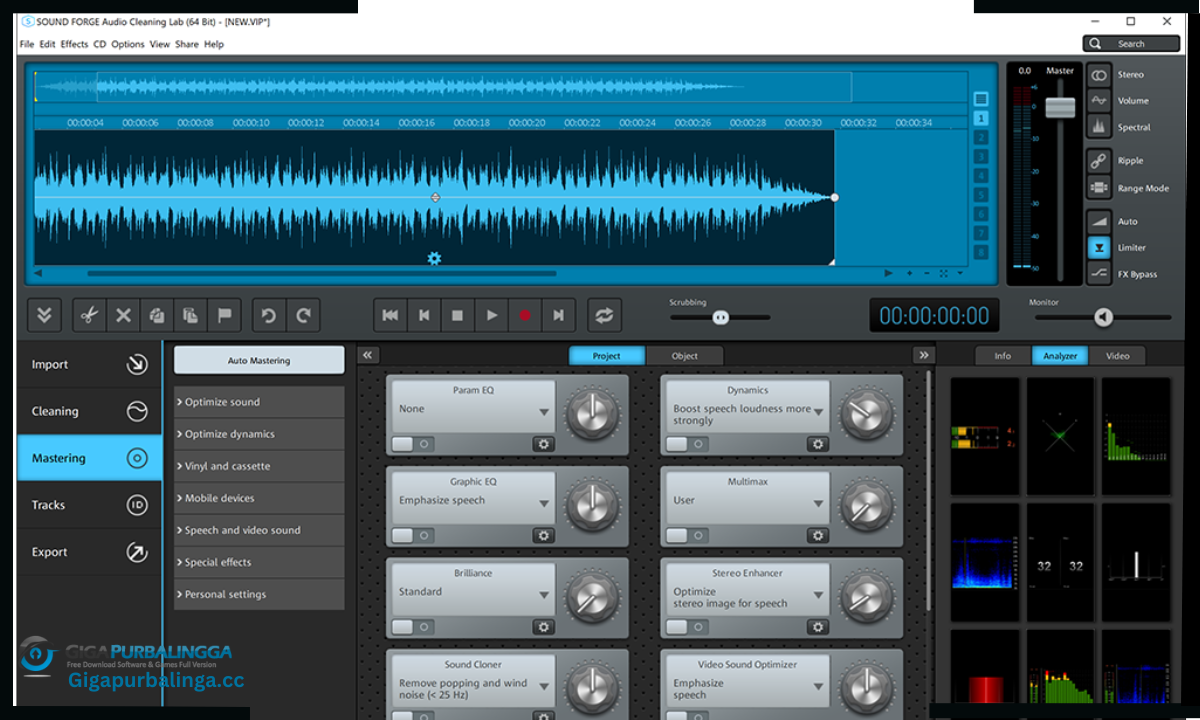Switch on the Dynamics effect
This screenshot has height=720, width=1200.
click(687, 444)
